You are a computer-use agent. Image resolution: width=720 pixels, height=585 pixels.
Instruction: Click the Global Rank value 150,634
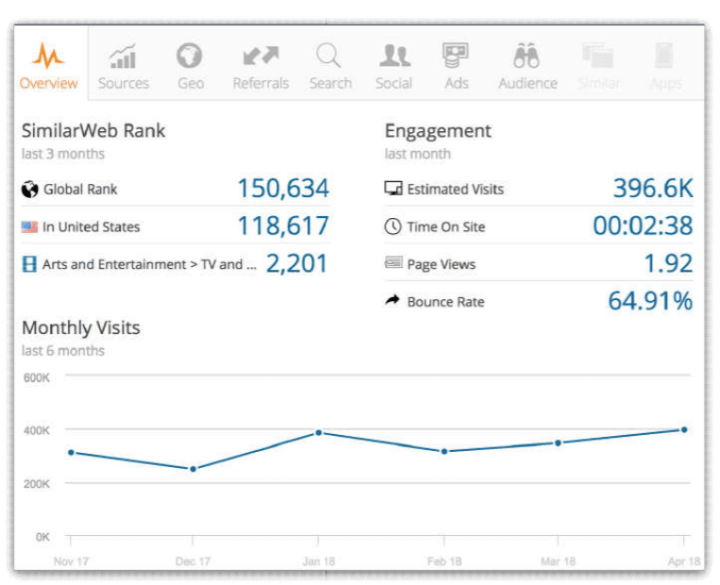pos(283,188)
